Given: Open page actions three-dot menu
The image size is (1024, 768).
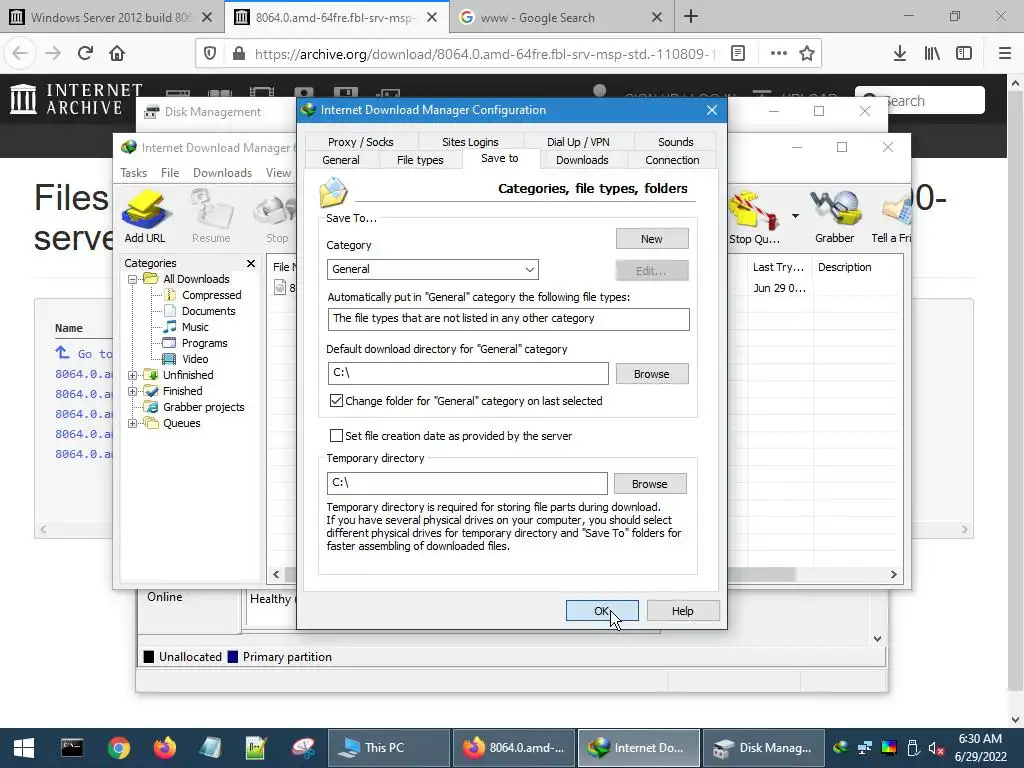Looking at the screenshot, I should (x=778, y=54).
